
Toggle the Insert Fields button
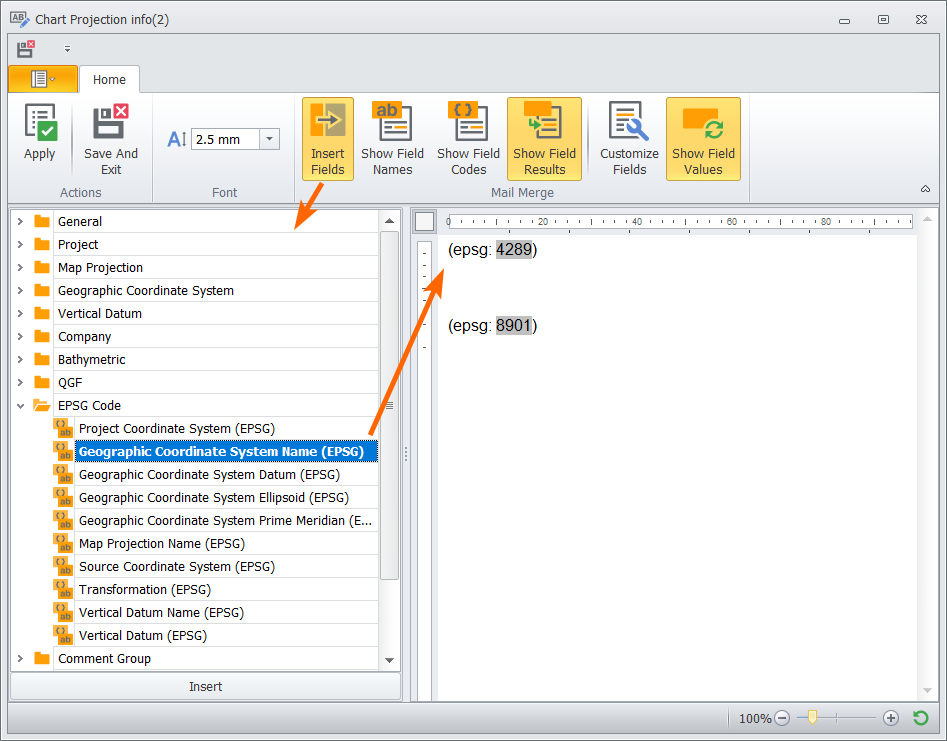(x=327, y=139)
